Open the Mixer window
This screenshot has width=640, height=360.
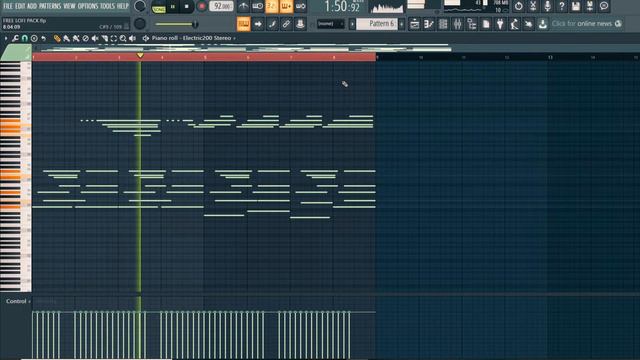click(x=457, y=24)
